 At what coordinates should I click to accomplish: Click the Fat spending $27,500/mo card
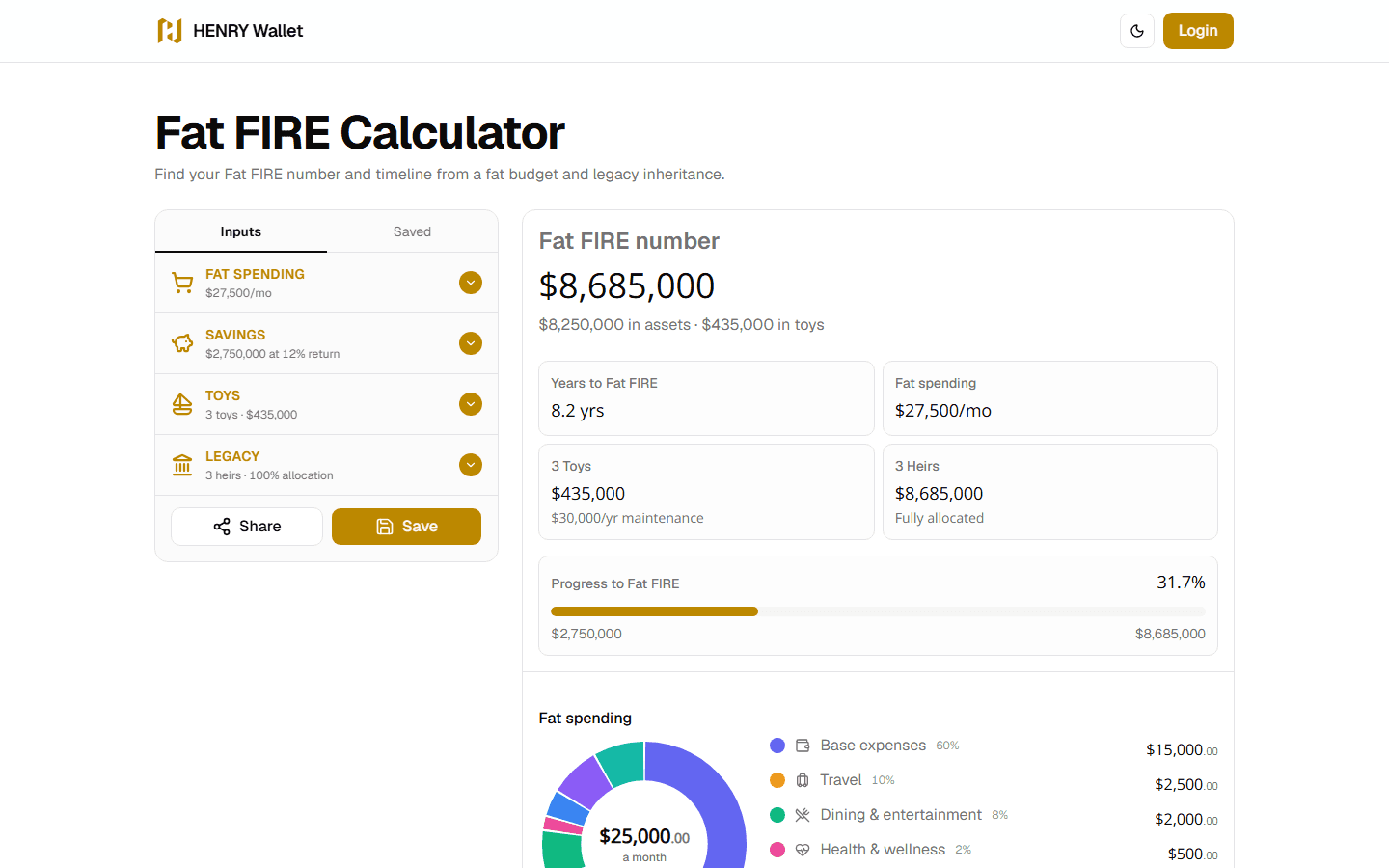[x=1050, y=398]
